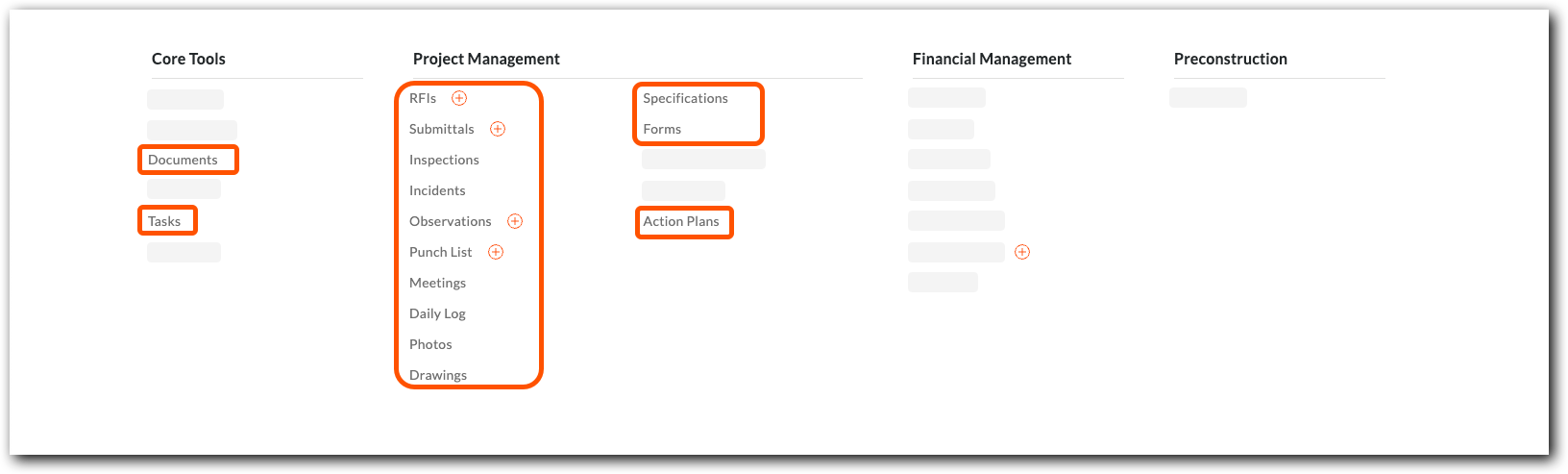
Task: Open the Specifications tool
Action: click(685, 98)
